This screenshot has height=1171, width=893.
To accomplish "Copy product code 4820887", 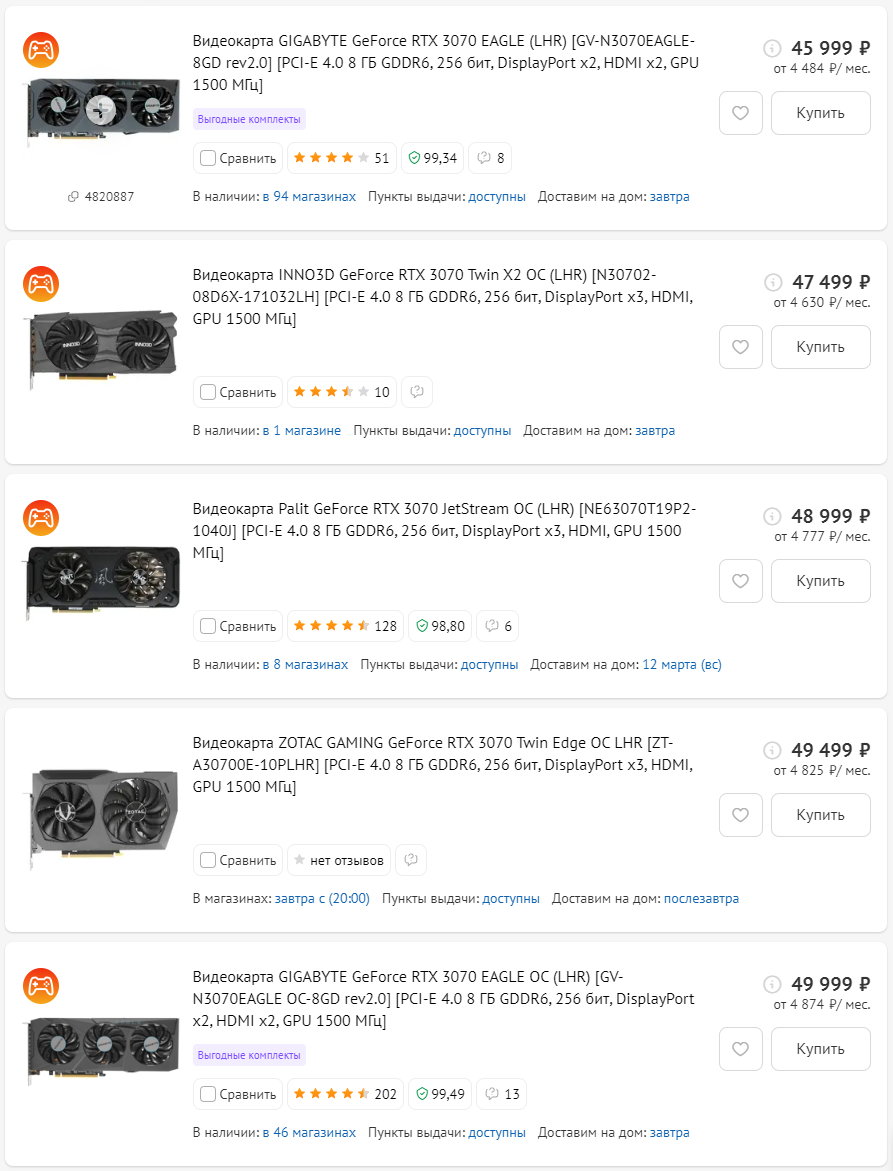I will (100, 197).
